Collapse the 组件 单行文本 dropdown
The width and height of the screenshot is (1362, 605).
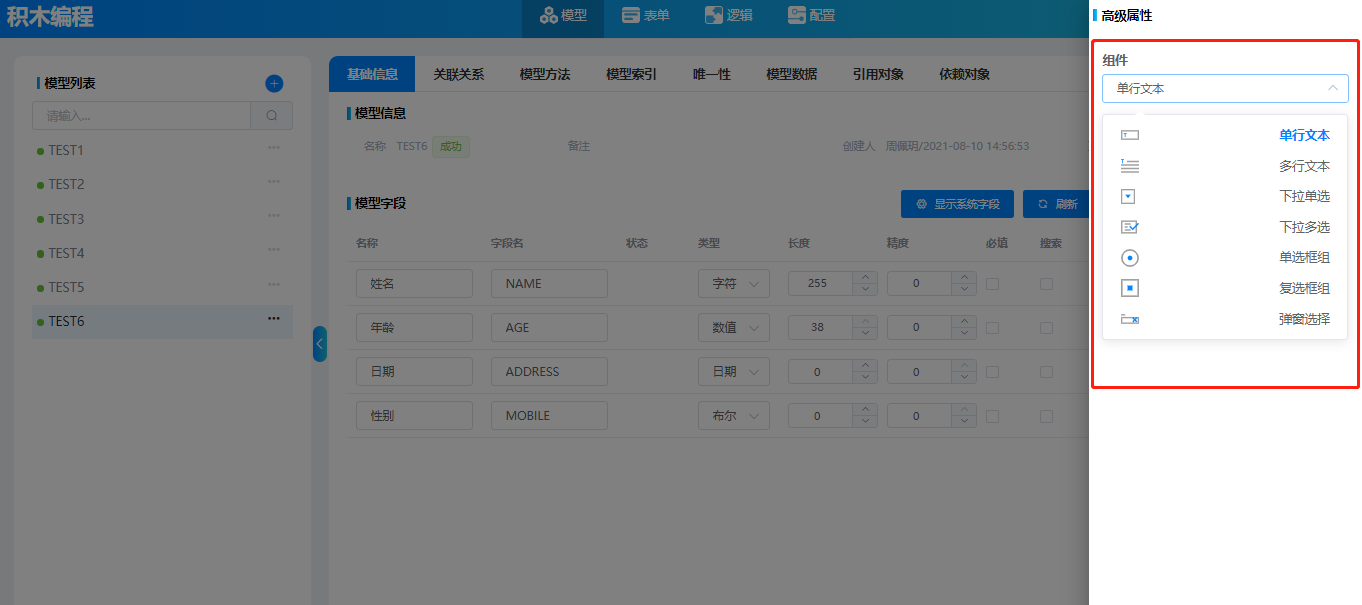[x=1225, y=88]
